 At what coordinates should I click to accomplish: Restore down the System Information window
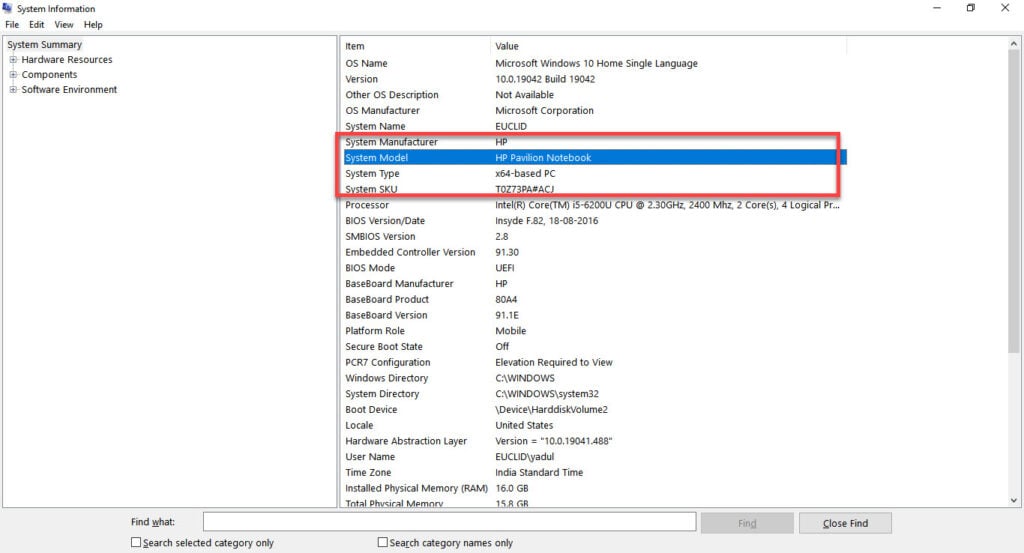970,8
